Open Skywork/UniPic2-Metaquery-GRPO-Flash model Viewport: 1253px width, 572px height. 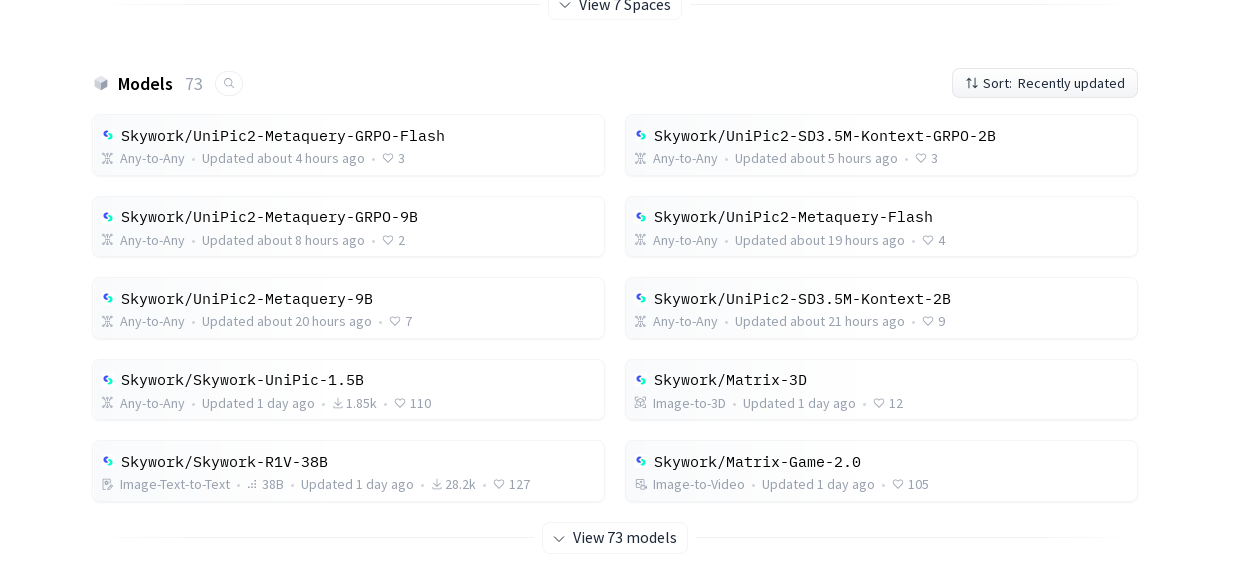click(x=348, y=145)
